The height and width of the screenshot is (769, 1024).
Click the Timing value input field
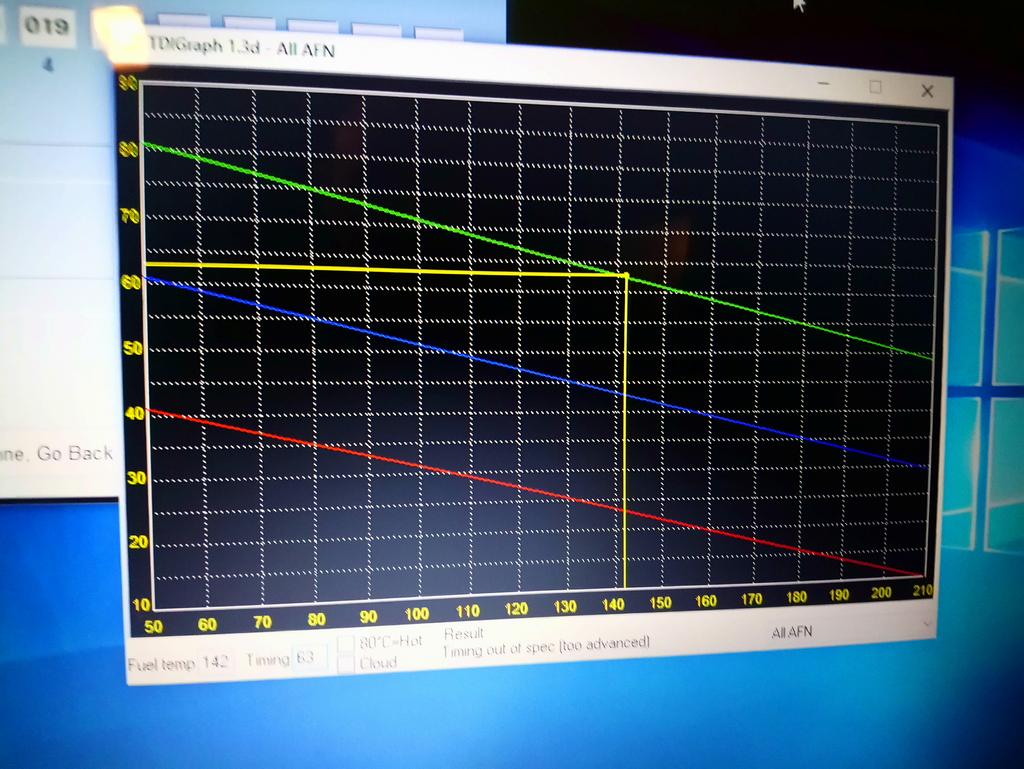pyautogui.click(x=311, y=657)
